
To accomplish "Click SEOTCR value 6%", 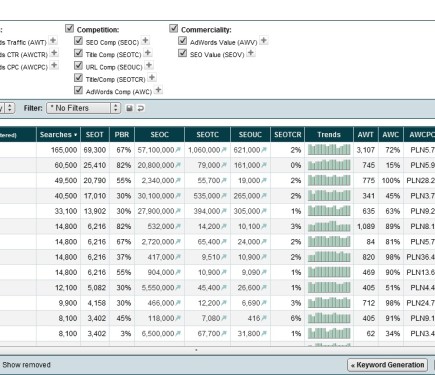I will tap(296, 319).
